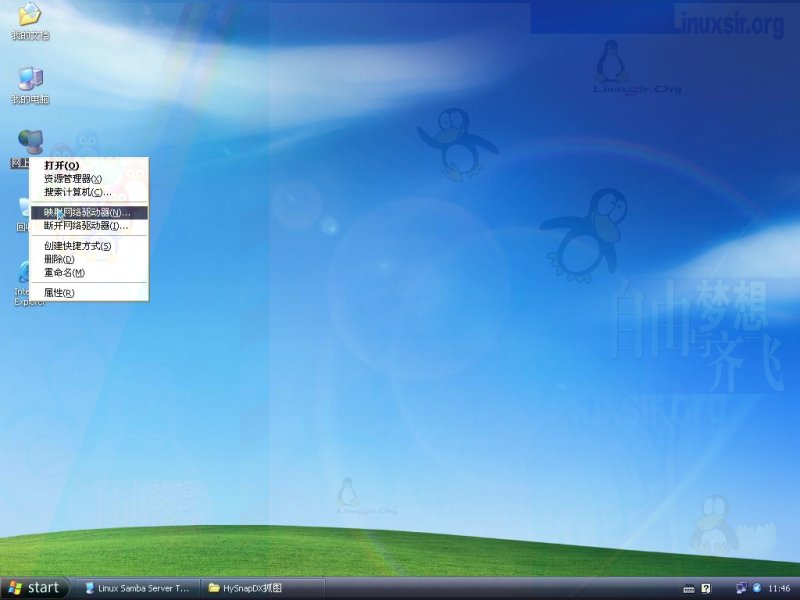
Task: Select 搜索计算机(C)... menu entry
Action: 89,192
